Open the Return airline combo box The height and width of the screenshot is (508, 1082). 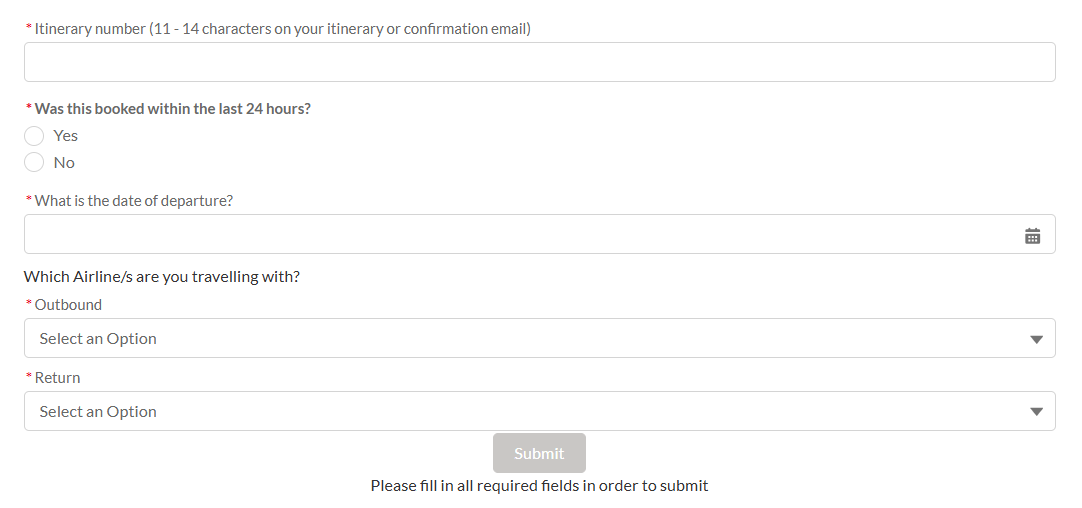click(540, 411)
